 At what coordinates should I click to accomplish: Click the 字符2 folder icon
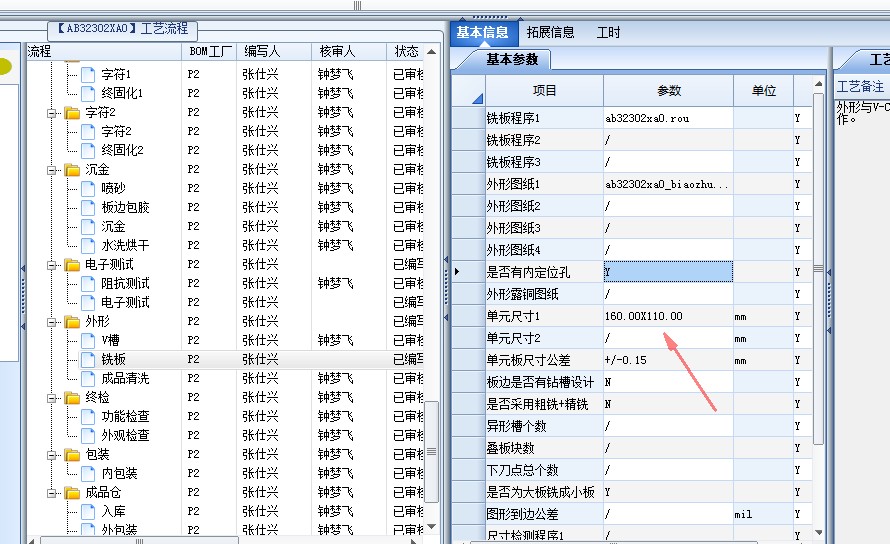tap(72, 112)
